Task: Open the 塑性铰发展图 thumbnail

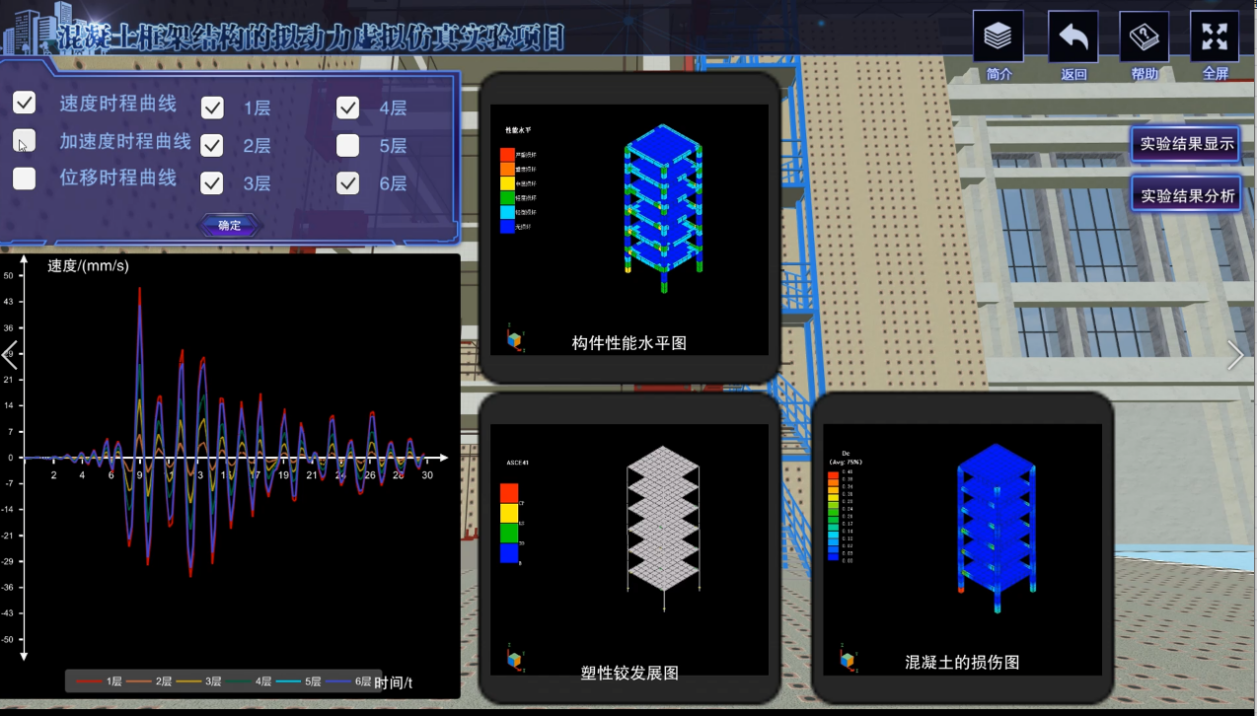Action: (x=629, y=549)
